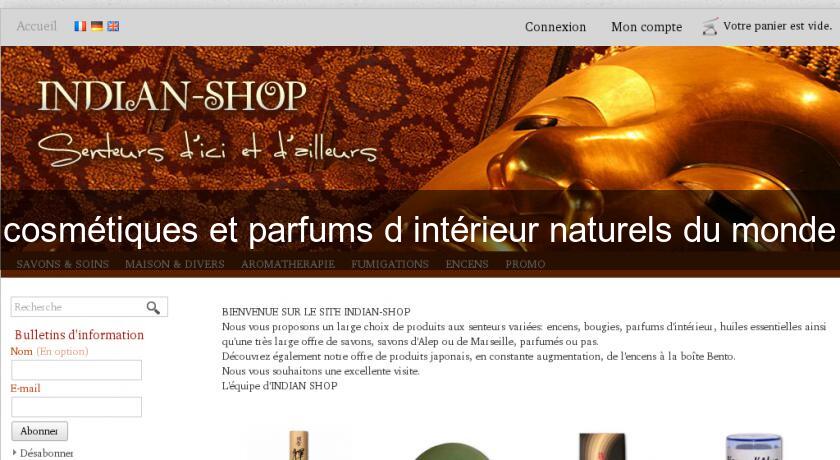
Task: Open the FUMIGATIONS menu item
Action: pyautogui.click(x=390, y=264)
